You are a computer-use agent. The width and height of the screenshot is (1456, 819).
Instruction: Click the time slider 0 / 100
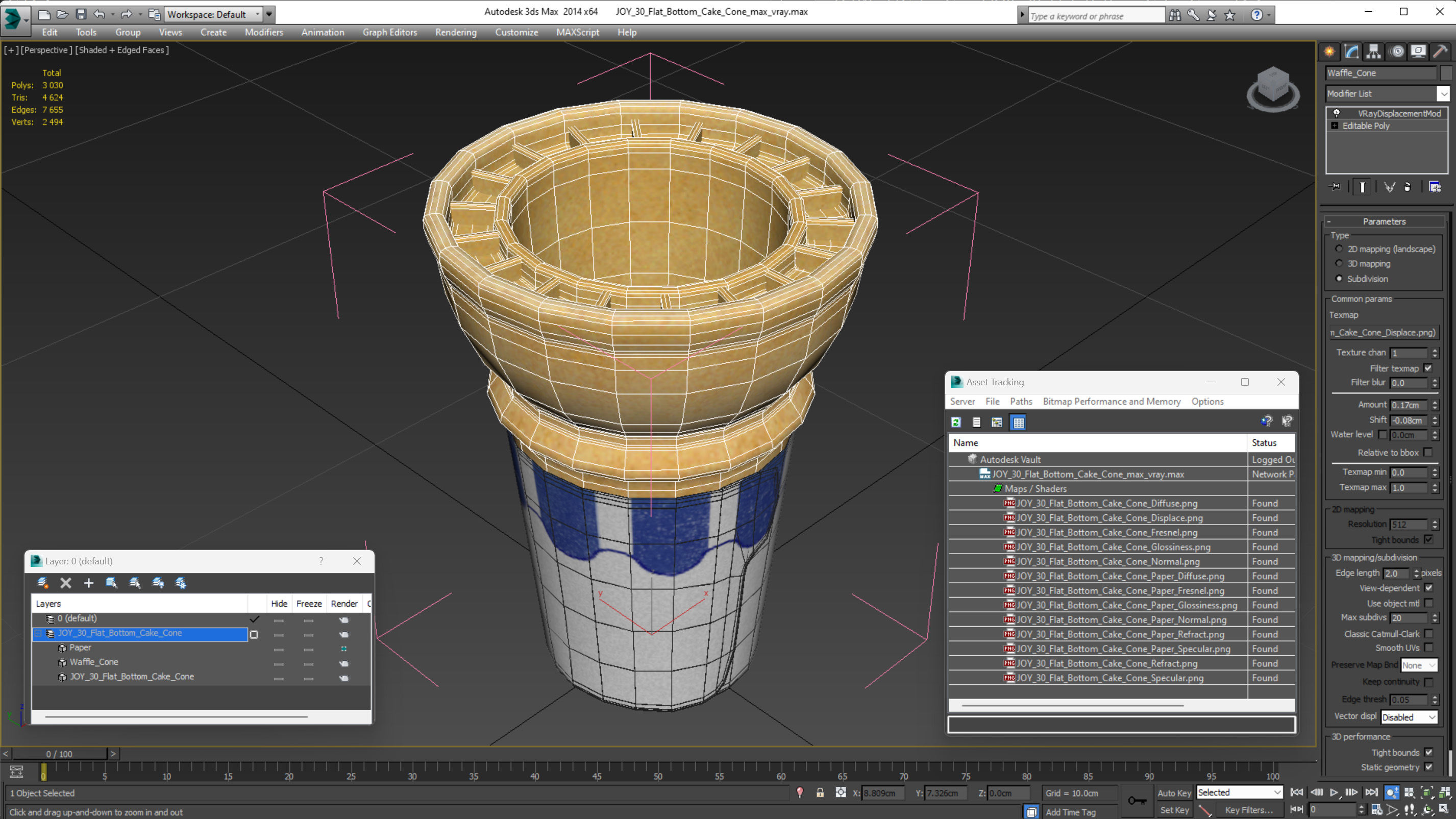(59, 754)
